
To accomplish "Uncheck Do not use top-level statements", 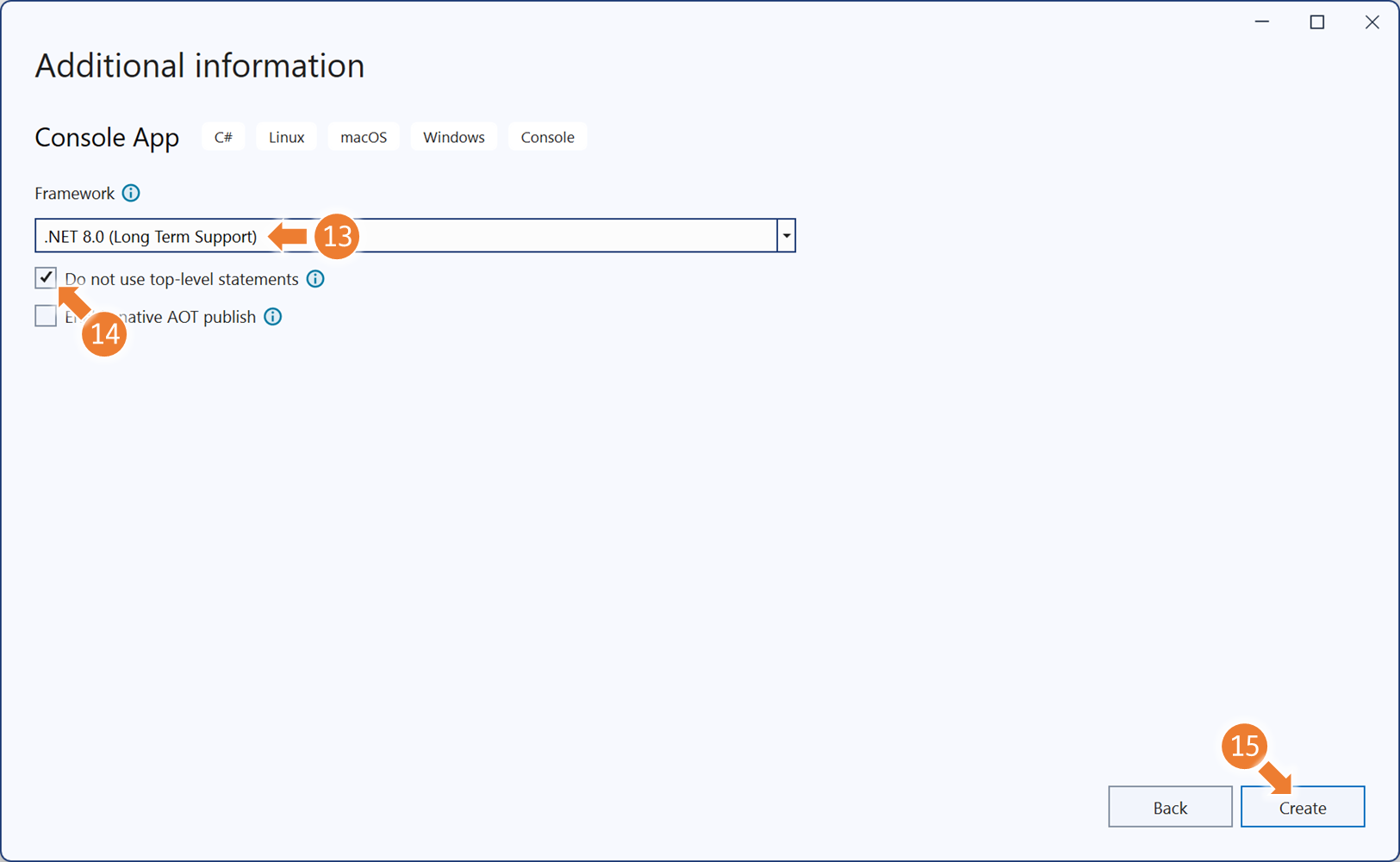I will [x=46, y=277].
